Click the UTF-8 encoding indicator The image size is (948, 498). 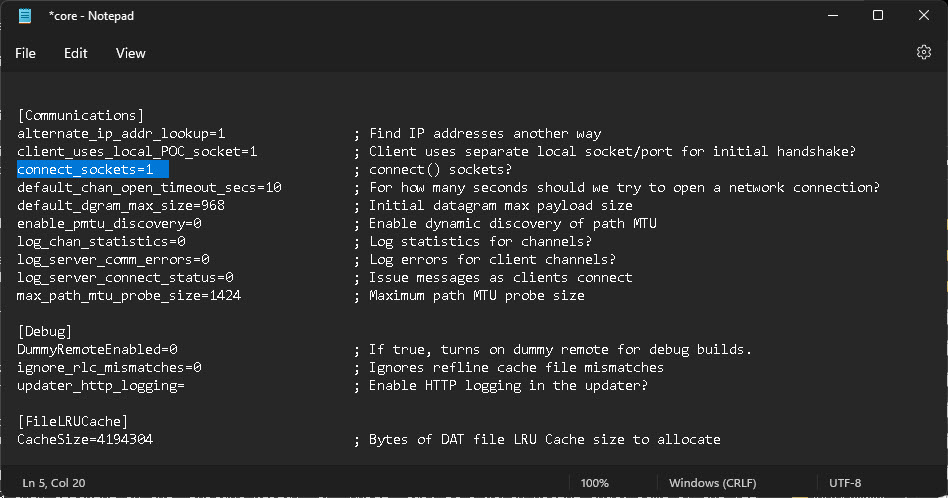pyautogui.click(x=845, y=483)
